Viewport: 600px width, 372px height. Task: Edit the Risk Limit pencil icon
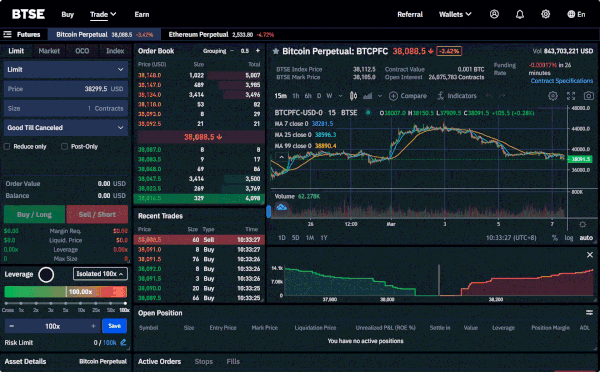(x=123, y=343)
